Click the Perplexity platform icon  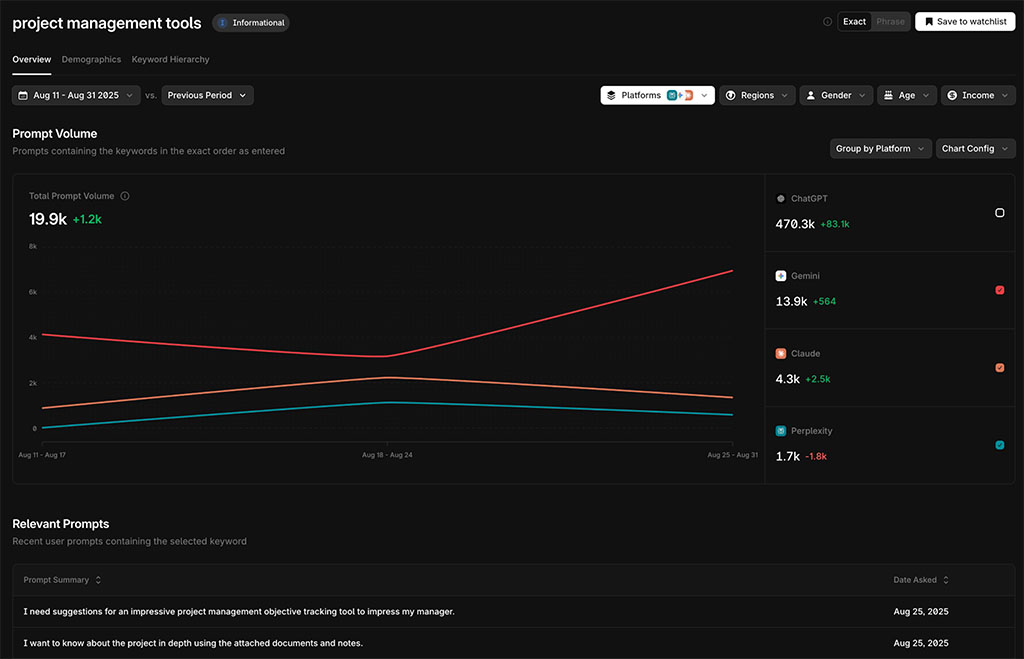779,430
